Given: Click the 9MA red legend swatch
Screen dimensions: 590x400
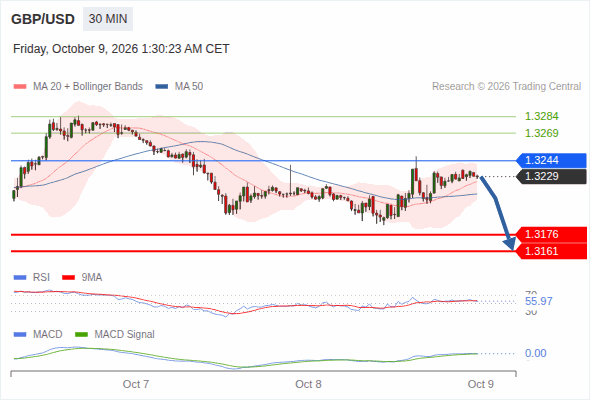Looking at the screenshot, I should 68,278.
